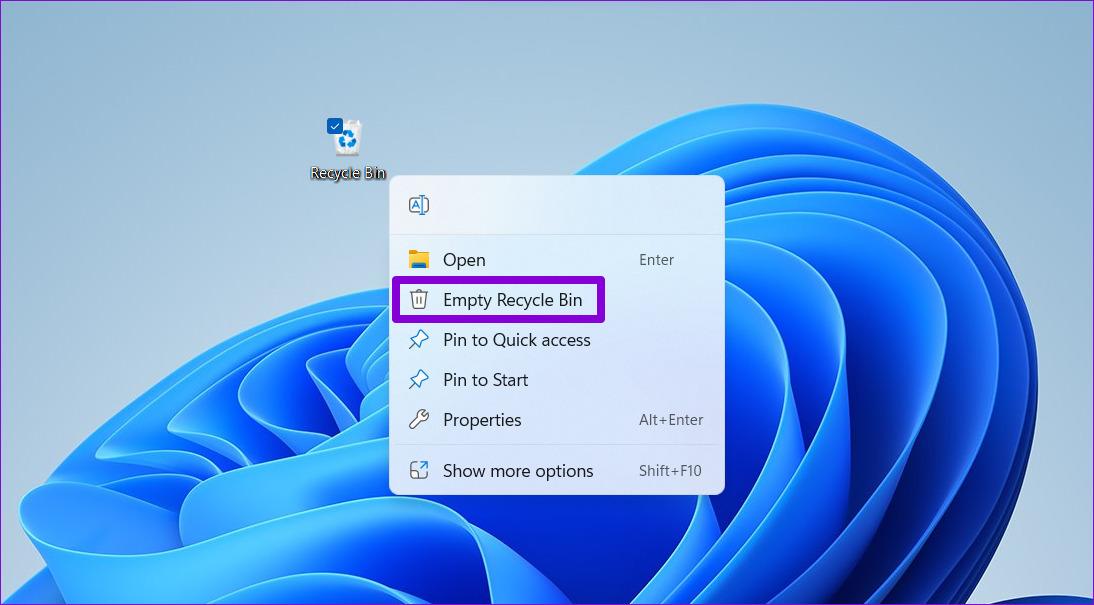Select Empty Recycle Bin from the menu
Viewport: 1094px width, 605px height.
[512, 300]
